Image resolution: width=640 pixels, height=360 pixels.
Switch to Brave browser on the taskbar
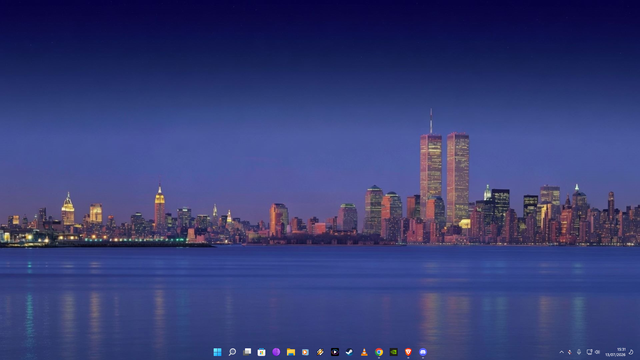(408, 352)
